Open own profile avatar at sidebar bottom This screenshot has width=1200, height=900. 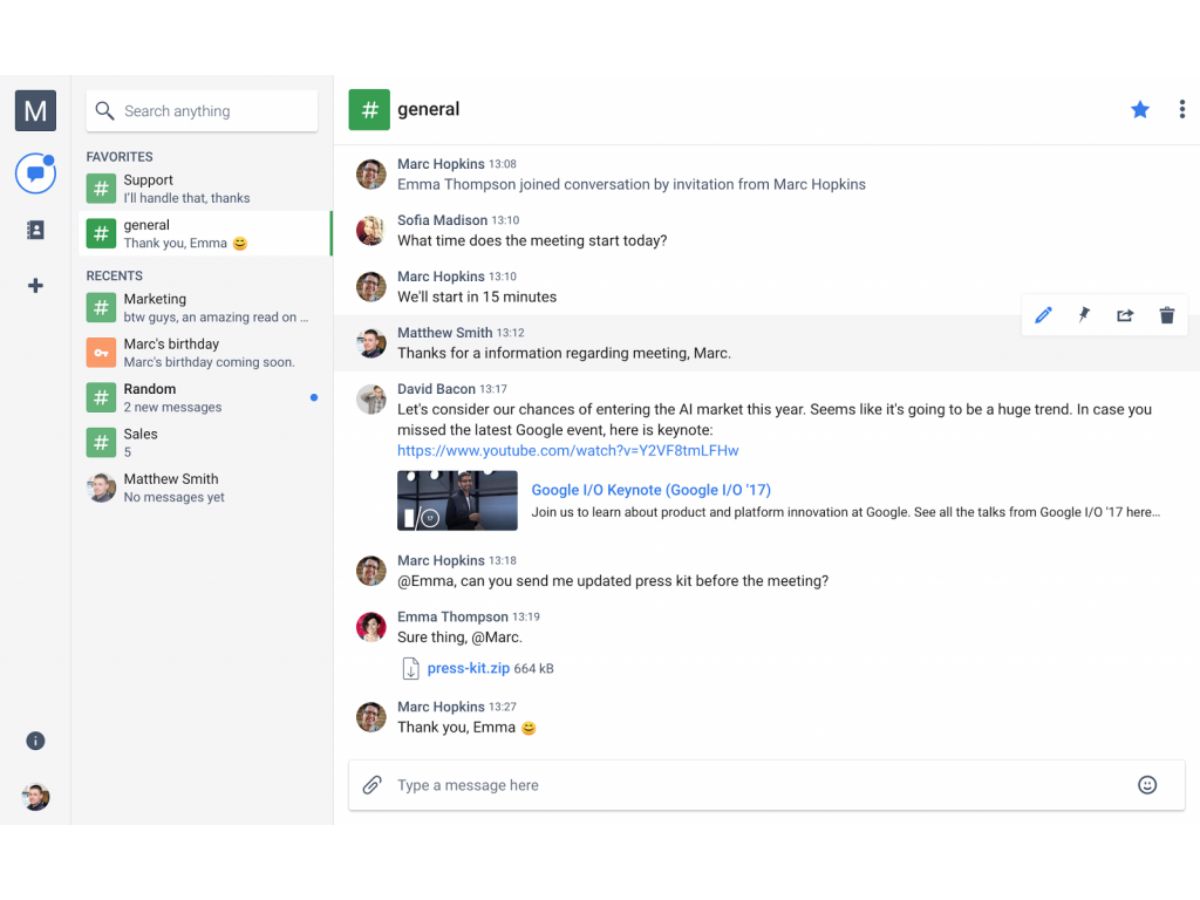pos(35,797)
